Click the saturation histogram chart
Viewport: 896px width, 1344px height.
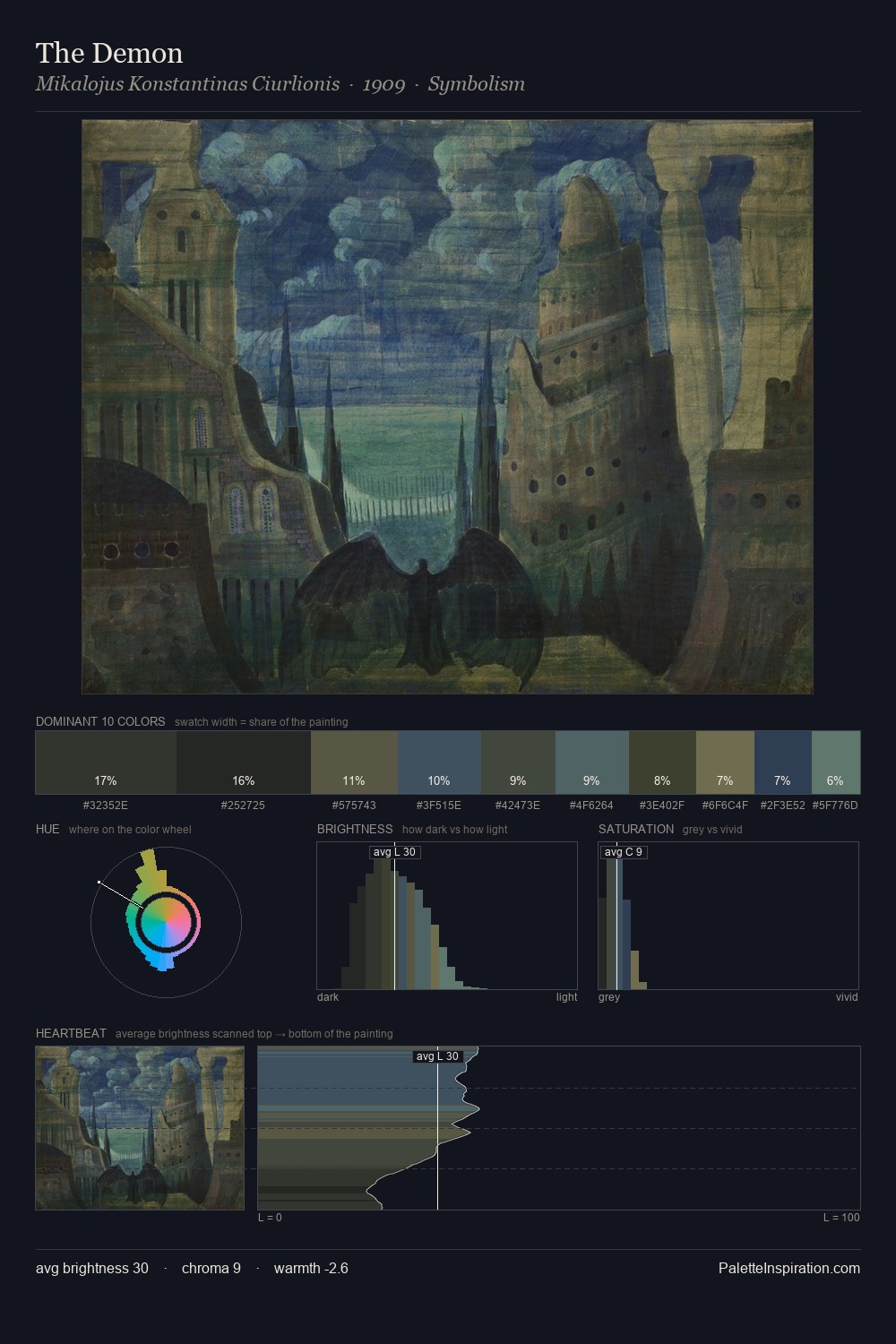728,916
